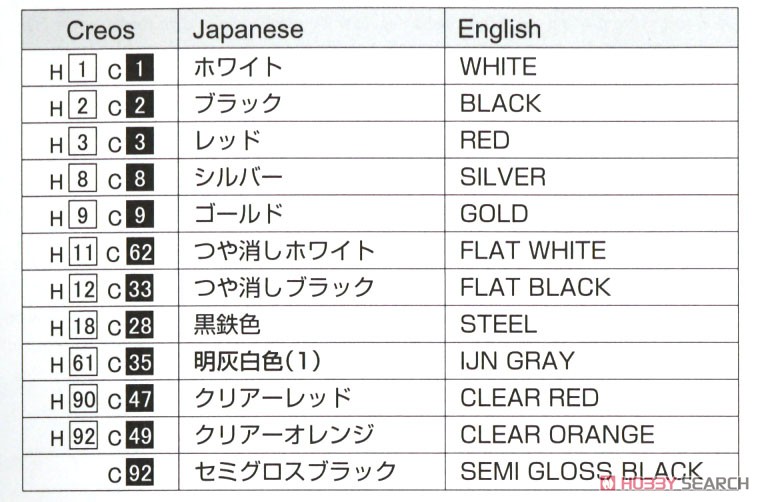This screenshot has width=760, height=502.
Task: Select the C 62 black code box
Action: 140,251
